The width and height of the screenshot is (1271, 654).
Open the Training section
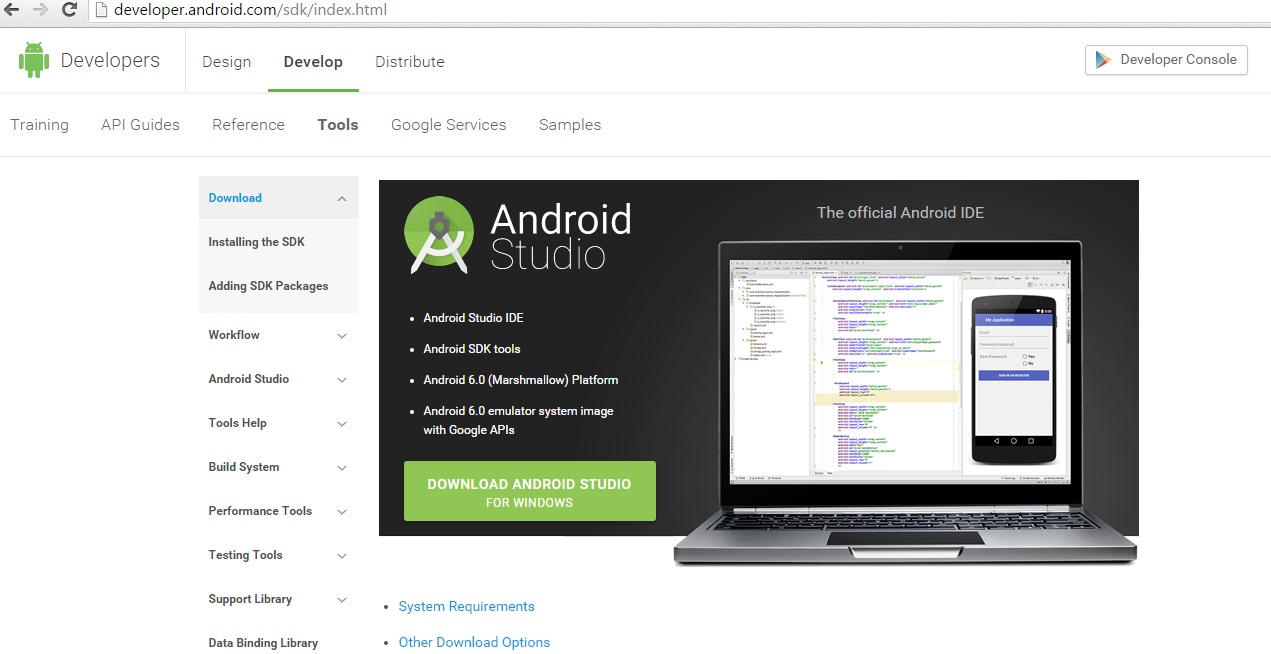click(40, 125)
